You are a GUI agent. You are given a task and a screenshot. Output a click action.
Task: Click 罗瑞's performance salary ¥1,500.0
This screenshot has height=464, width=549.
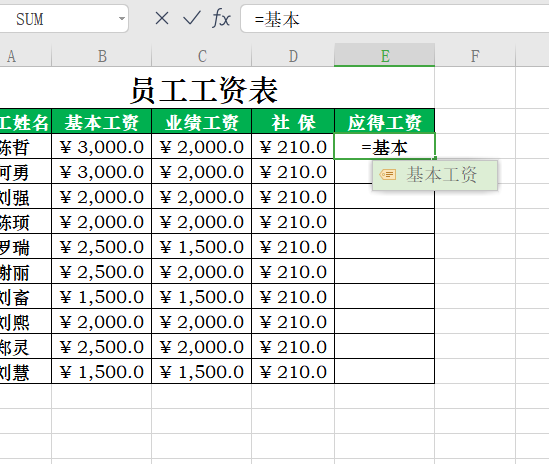point(202,247)
